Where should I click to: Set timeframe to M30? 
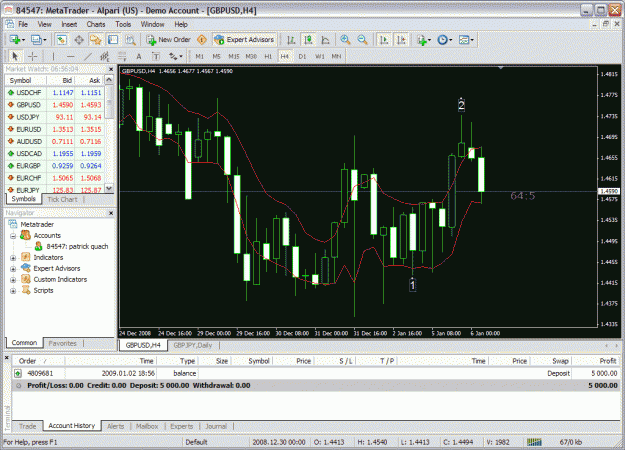(x=251, y=56)
